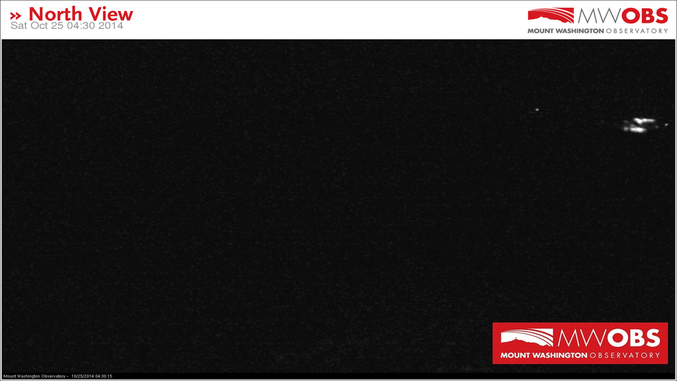Click the thin MW letters in red watermark
Image resolution: width=677 pixels, height=381 pixels.
(x=582, y=338)
